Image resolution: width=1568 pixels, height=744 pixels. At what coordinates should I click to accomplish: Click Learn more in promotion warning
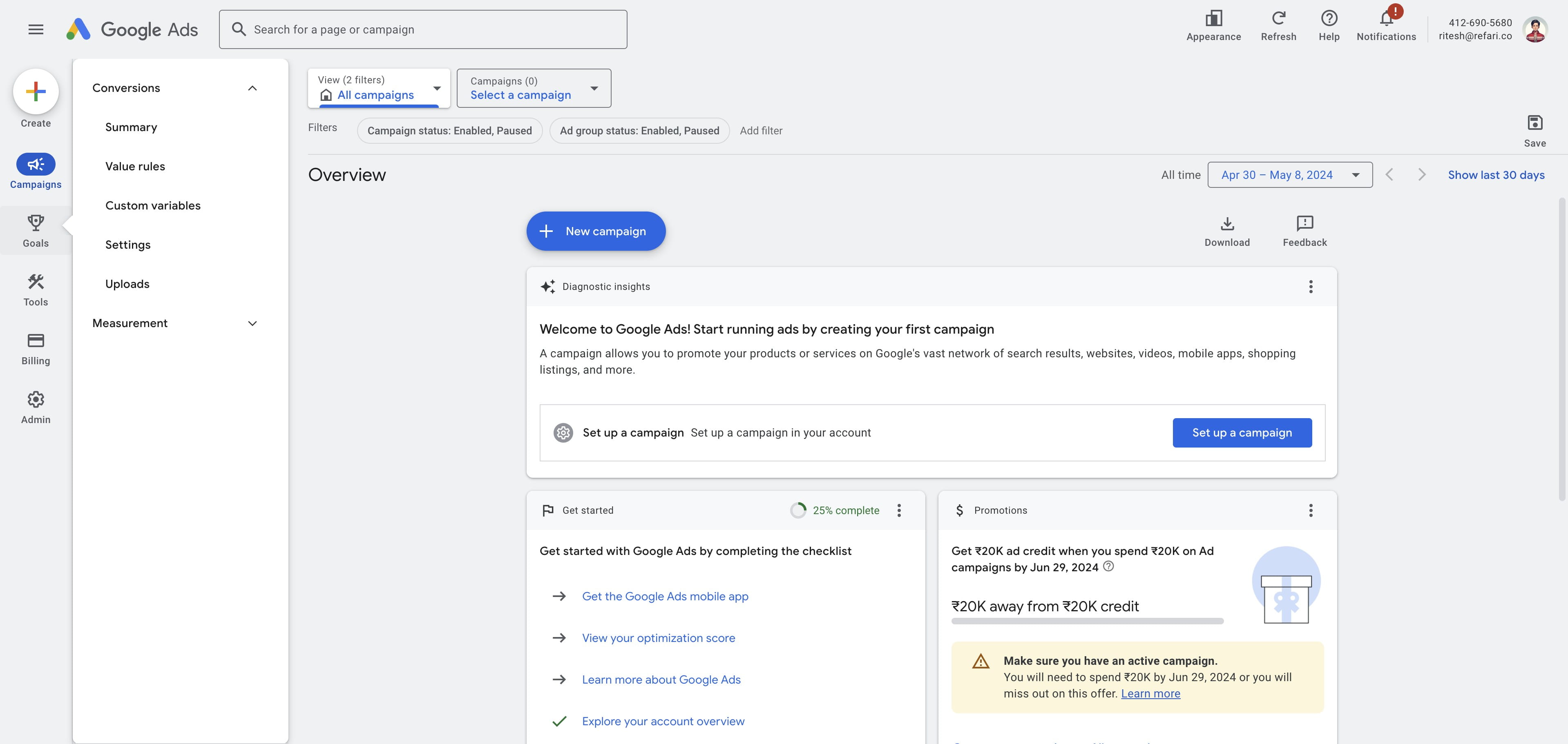[1150, 693]
